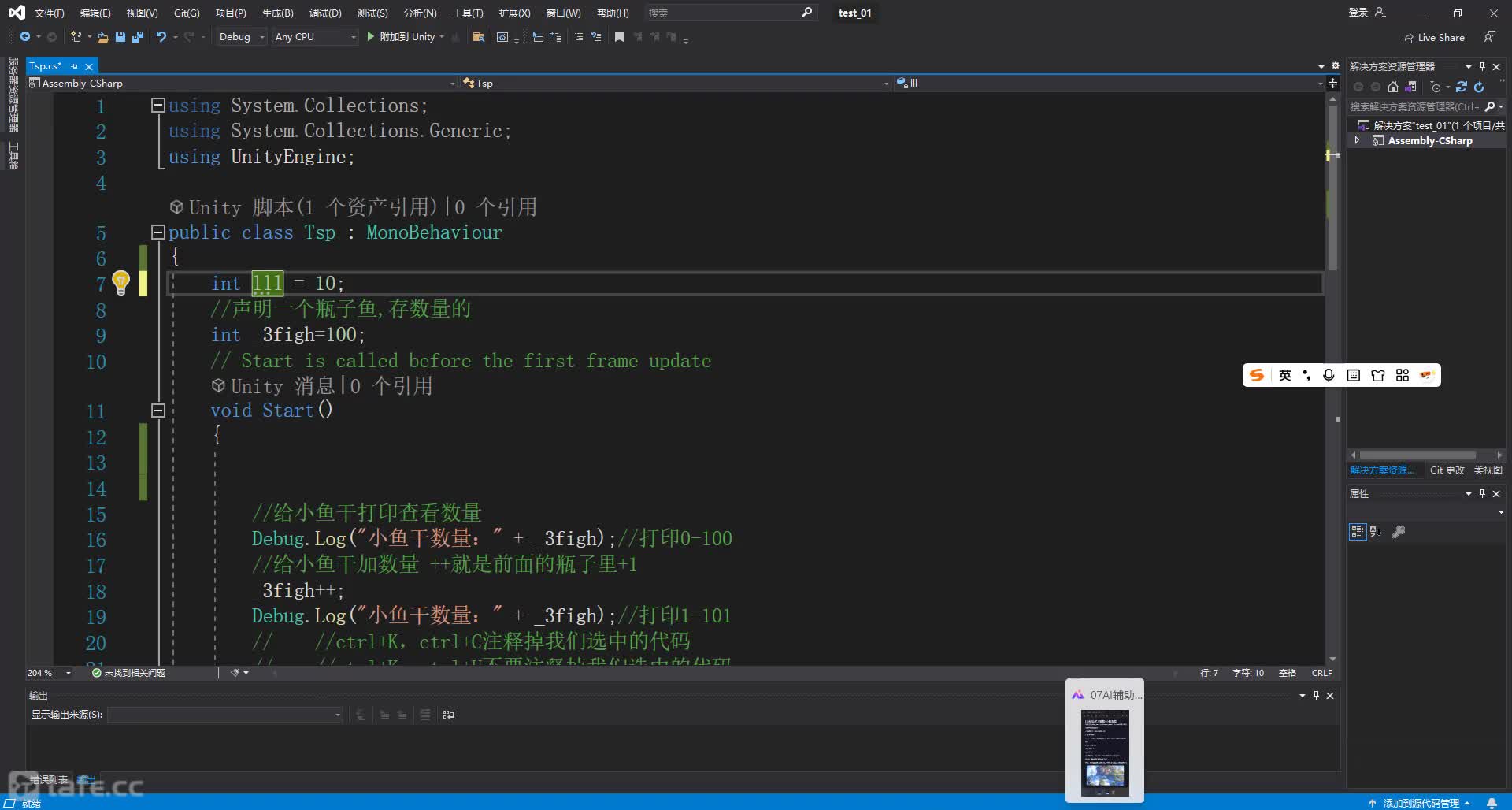Click the IME microphone voice input icon

[x=1329, y=375]
